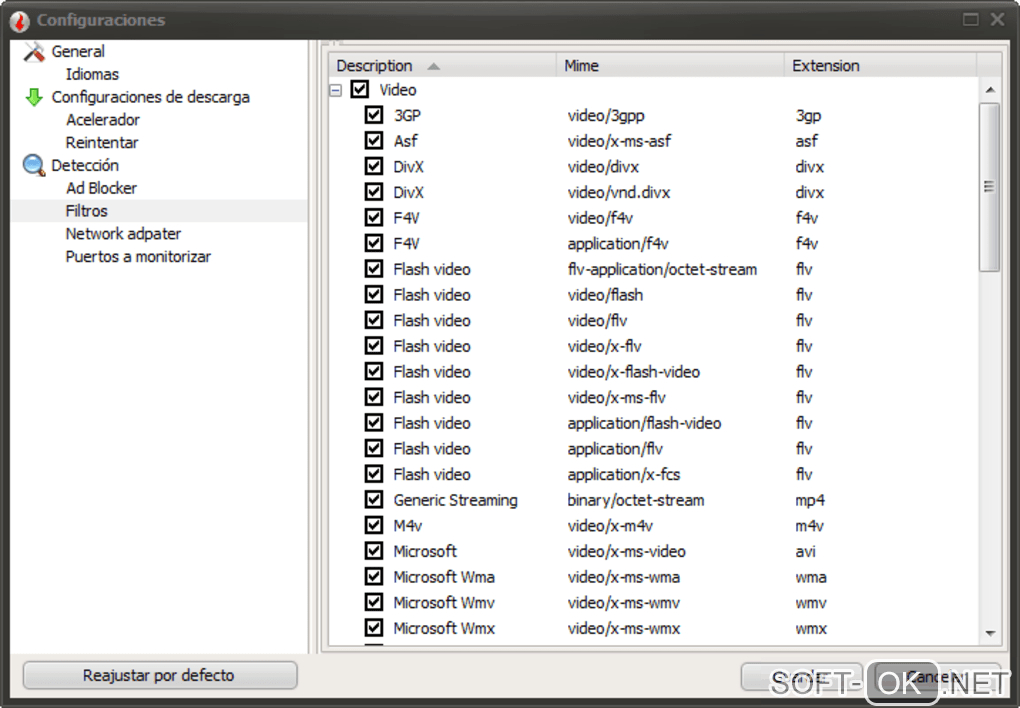Viewport: 1020px width, 708px height.
Task: Toggle the Flash video video/flv checkbox
Action: pyautogui.click(x=373, y=320)
